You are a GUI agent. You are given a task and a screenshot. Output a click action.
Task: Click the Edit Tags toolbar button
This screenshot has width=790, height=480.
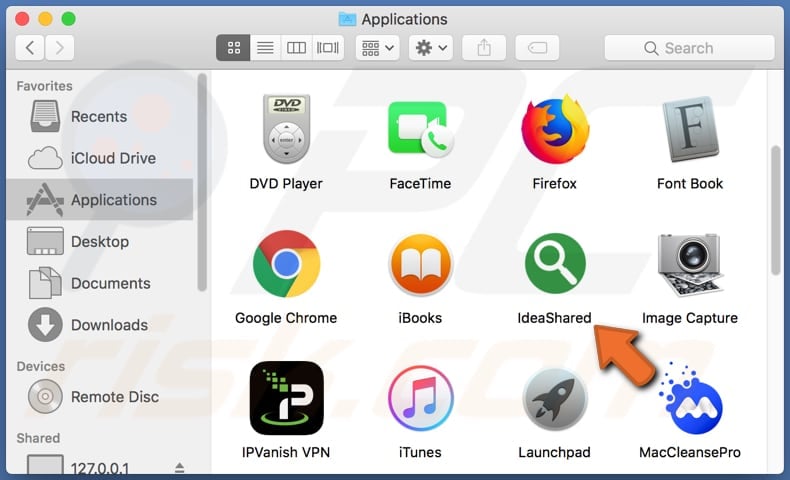(x=537, y=48)
